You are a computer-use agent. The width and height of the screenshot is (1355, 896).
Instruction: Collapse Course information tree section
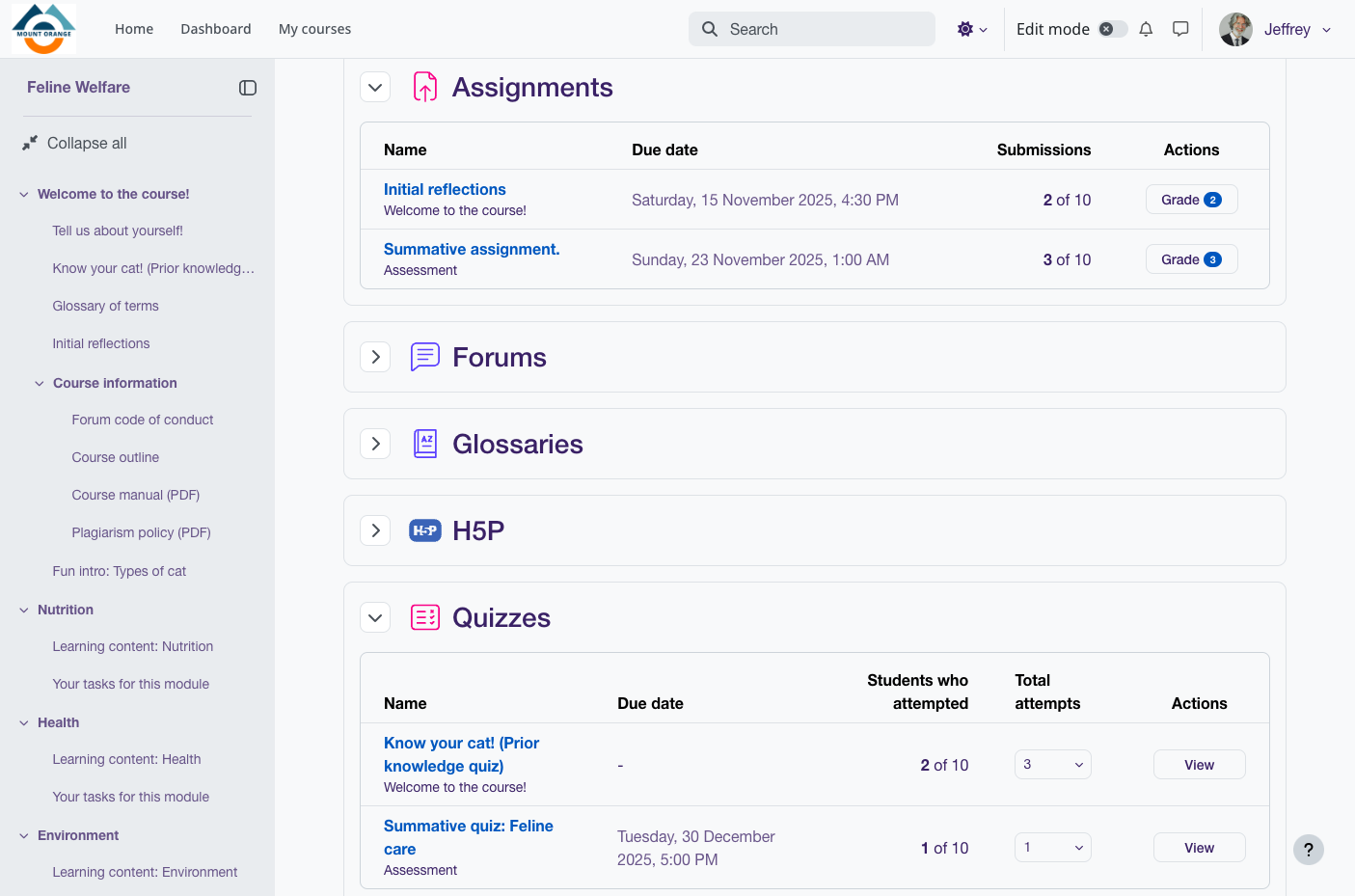[x=40, y=383]
